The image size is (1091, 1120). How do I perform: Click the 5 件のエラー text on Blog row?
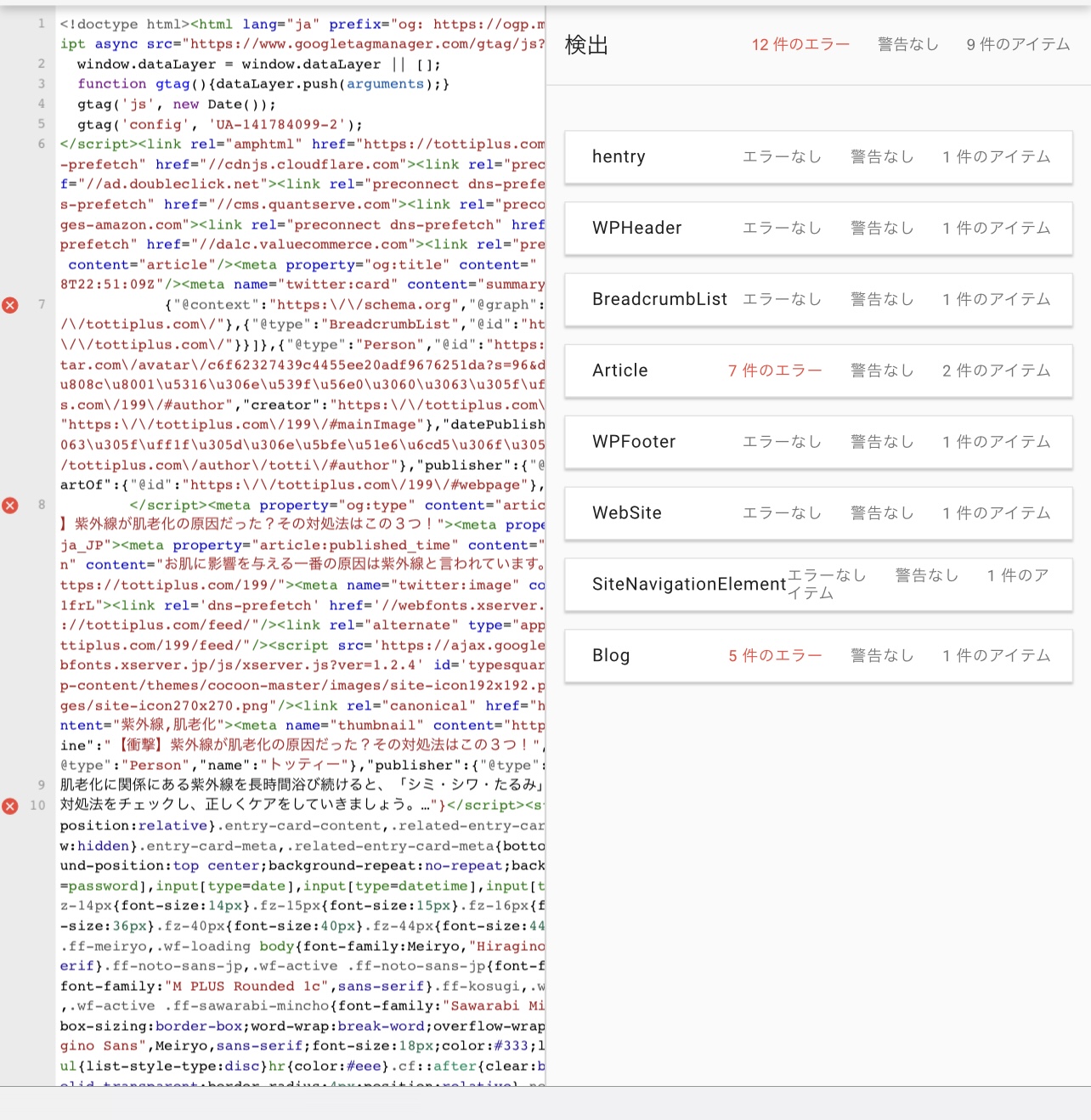[775, 655]
